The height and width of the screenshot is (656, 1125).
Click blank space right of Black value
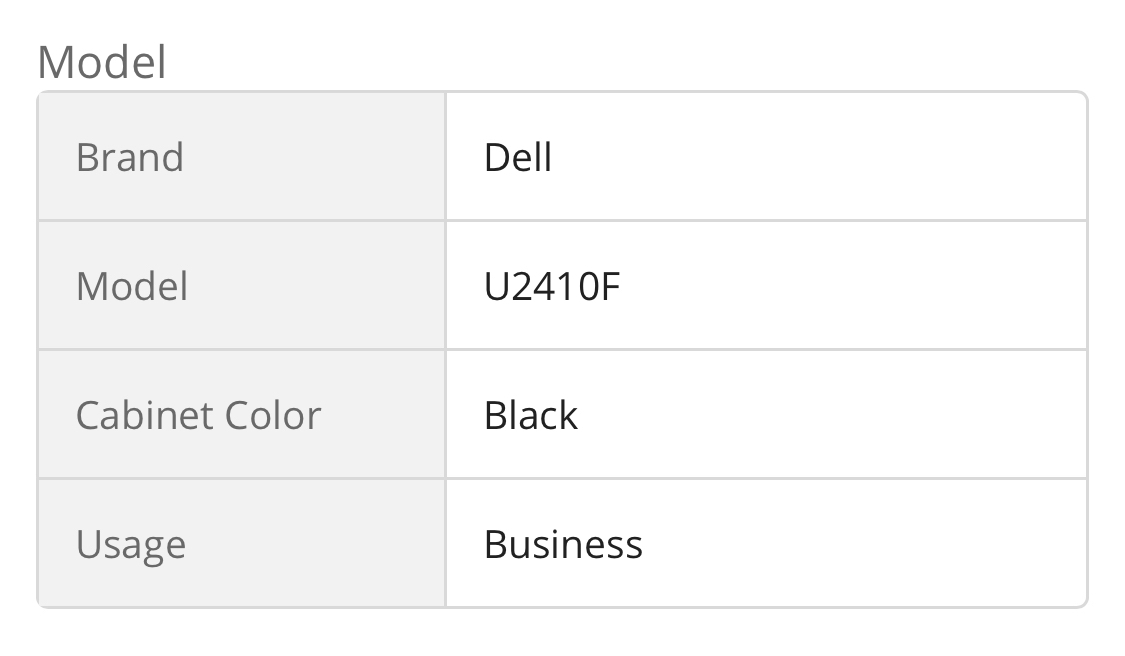click(x=832, y=416)
